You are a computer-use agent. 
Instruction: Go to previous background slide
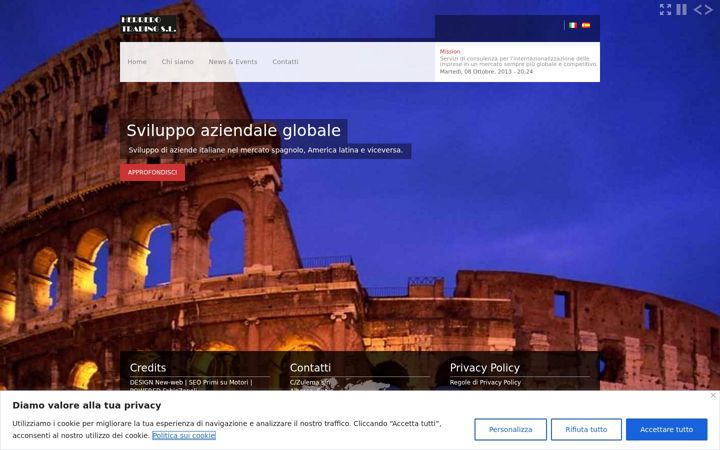[698, 10]
